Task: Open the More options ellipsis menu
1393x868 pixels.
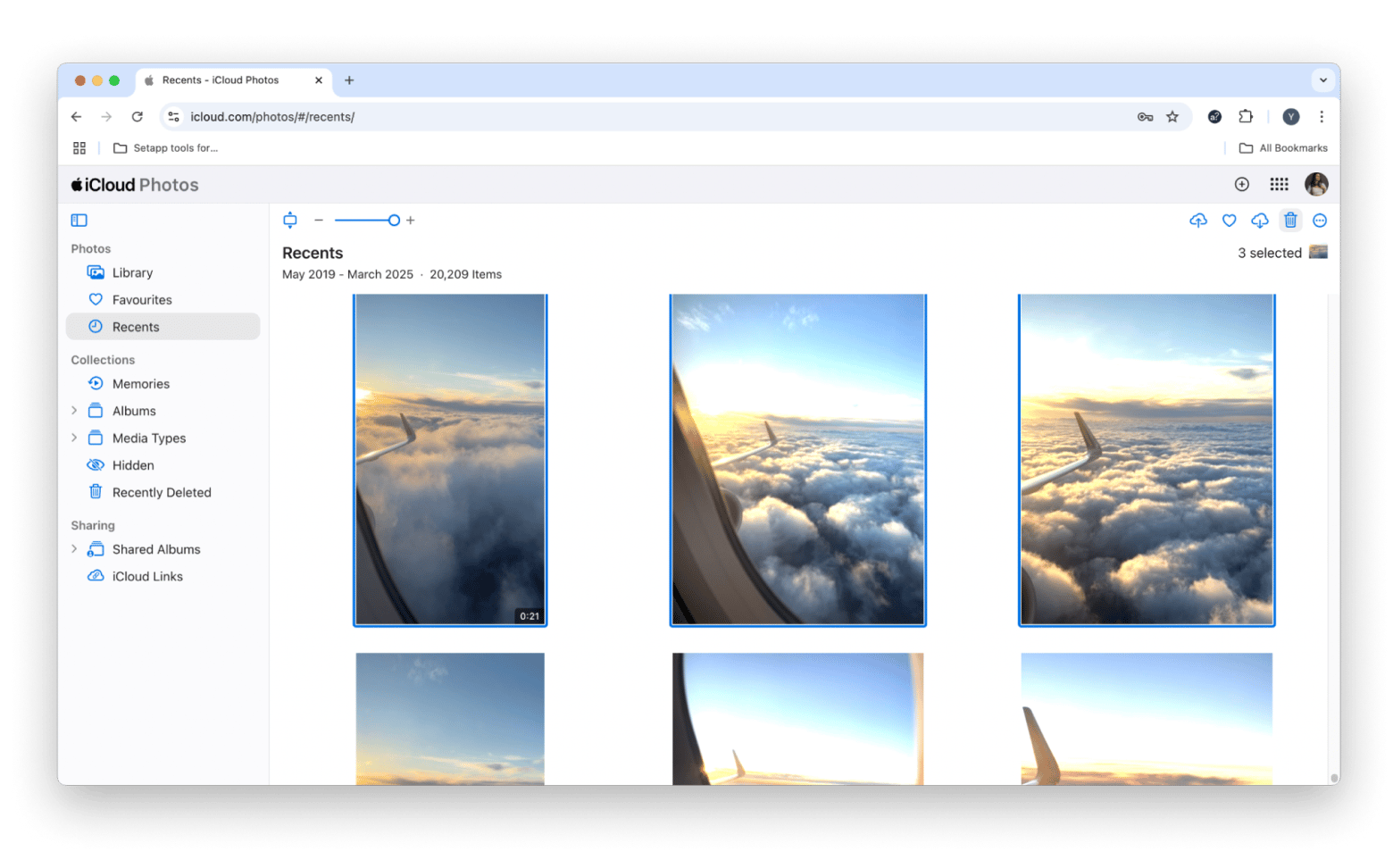Action: (1320, 221)
